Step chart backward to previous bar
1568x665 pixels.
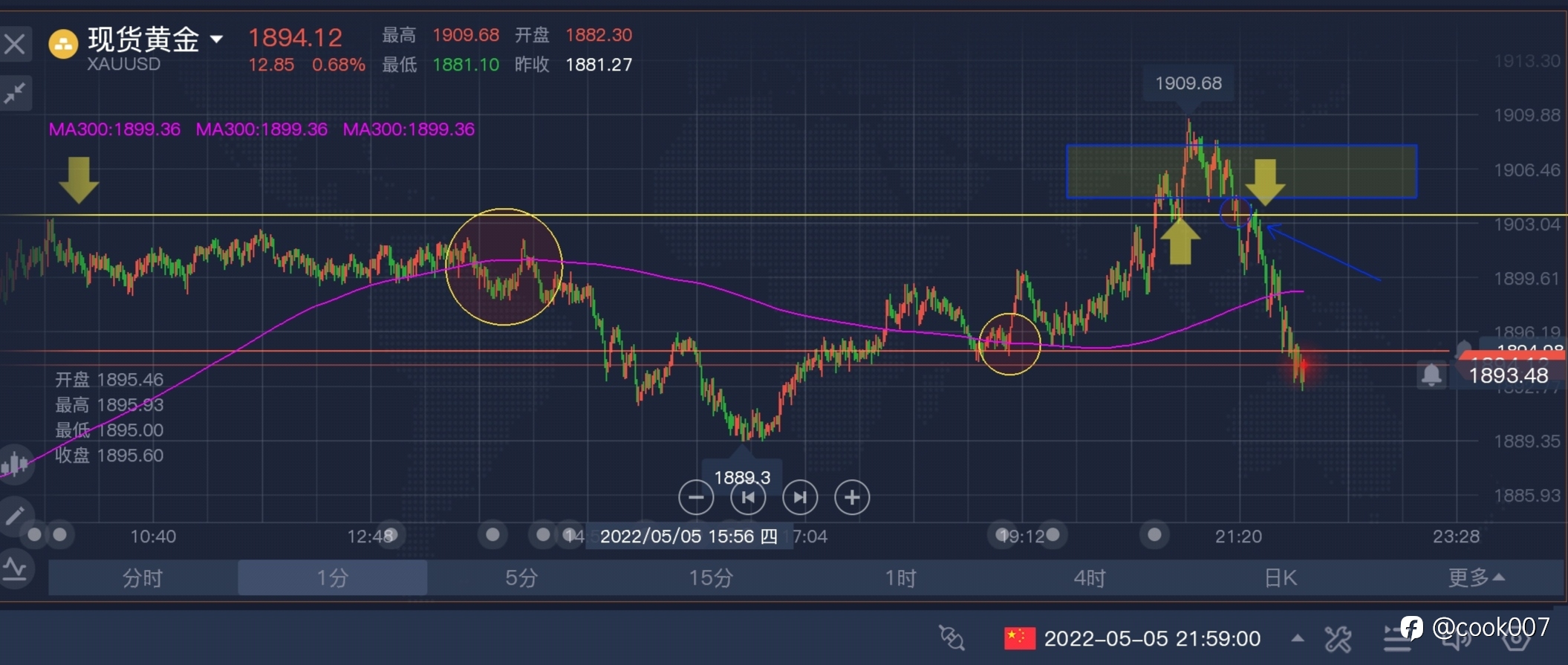pos(748,497)
